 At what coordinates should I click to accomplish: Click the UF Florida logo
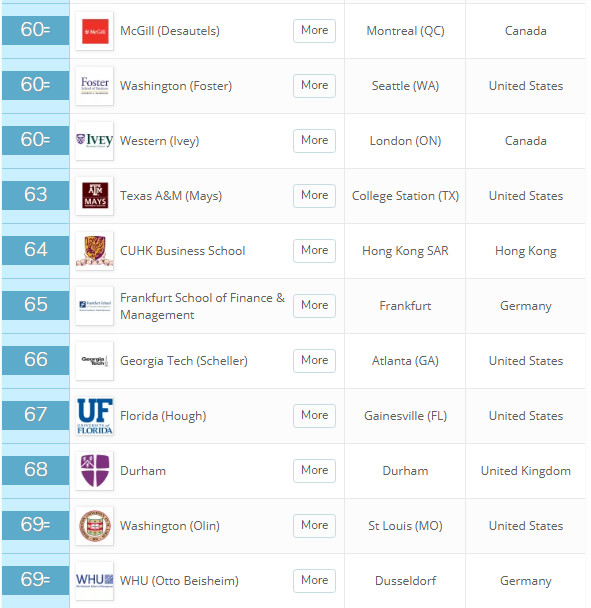click(x=95, y=416)
